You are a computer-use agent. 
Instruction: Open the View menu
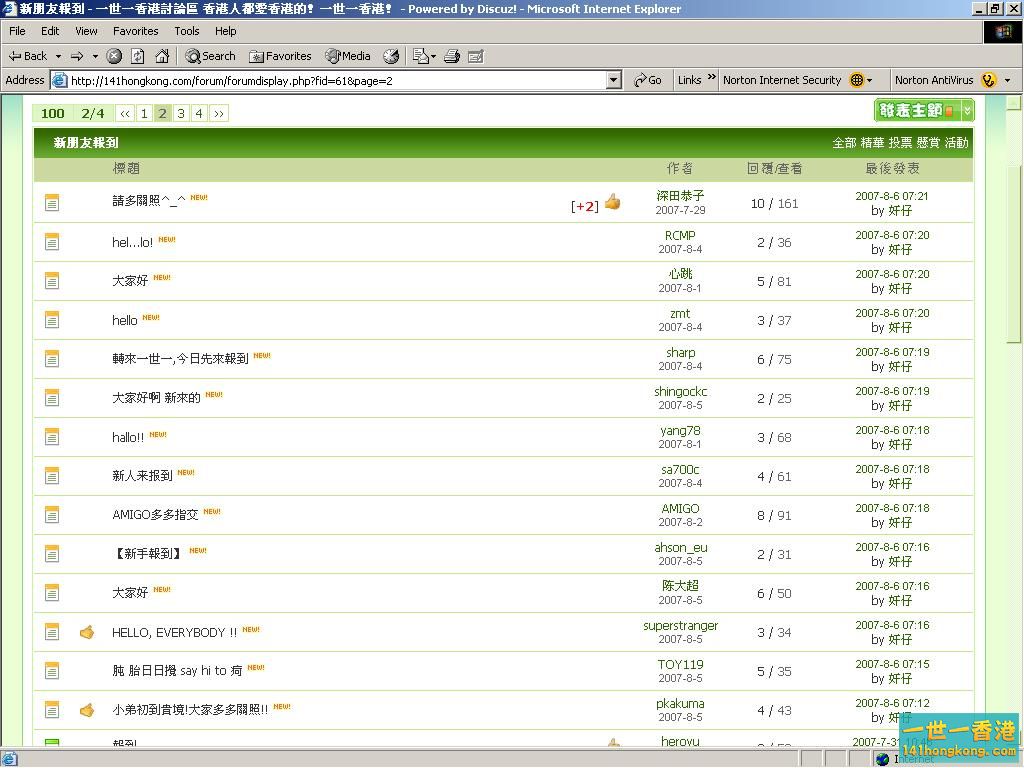(x=86, y=31)
